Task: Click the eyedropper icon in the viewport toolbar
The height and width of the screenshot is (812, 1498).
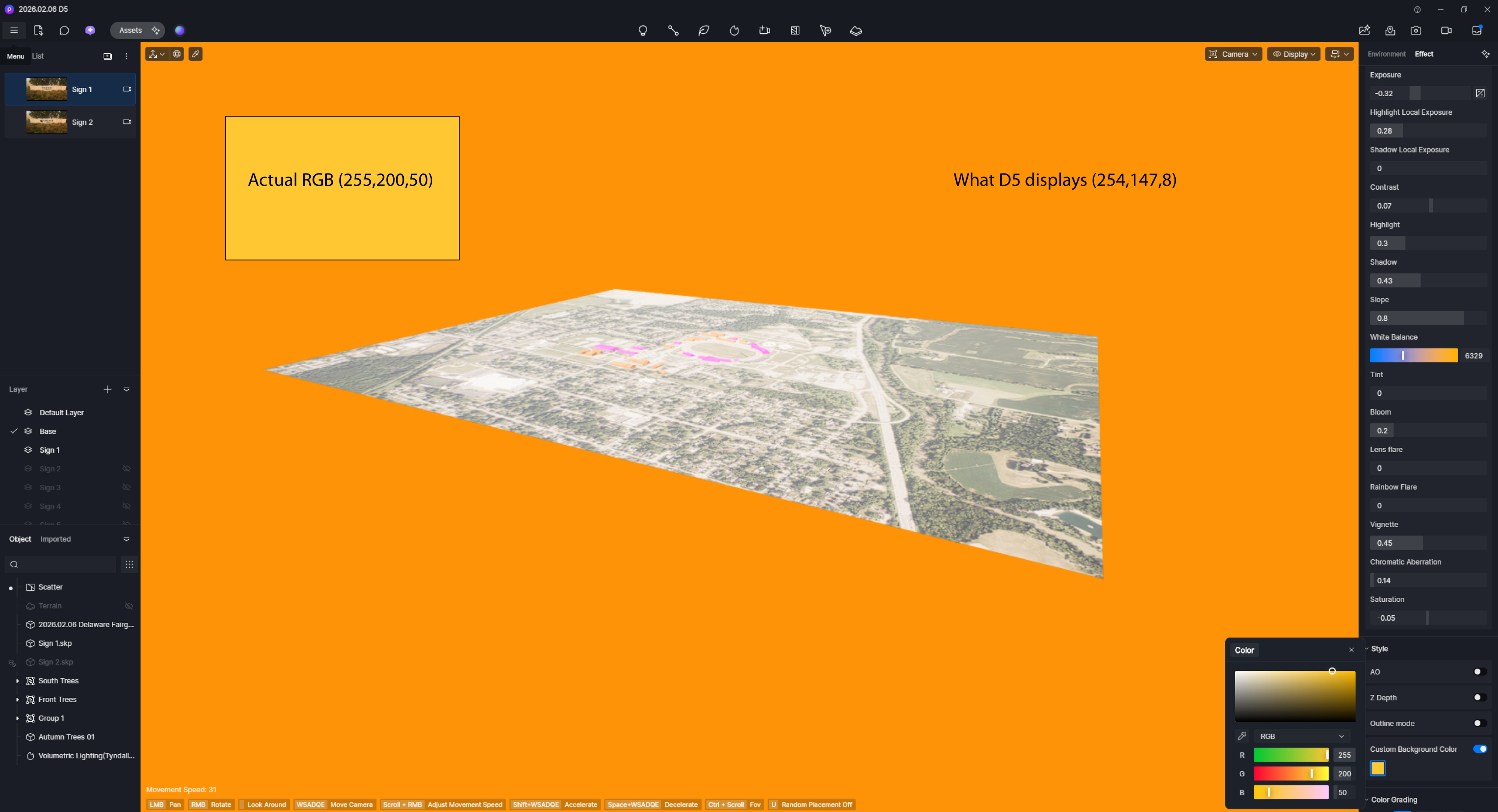Action: point(195,54)
